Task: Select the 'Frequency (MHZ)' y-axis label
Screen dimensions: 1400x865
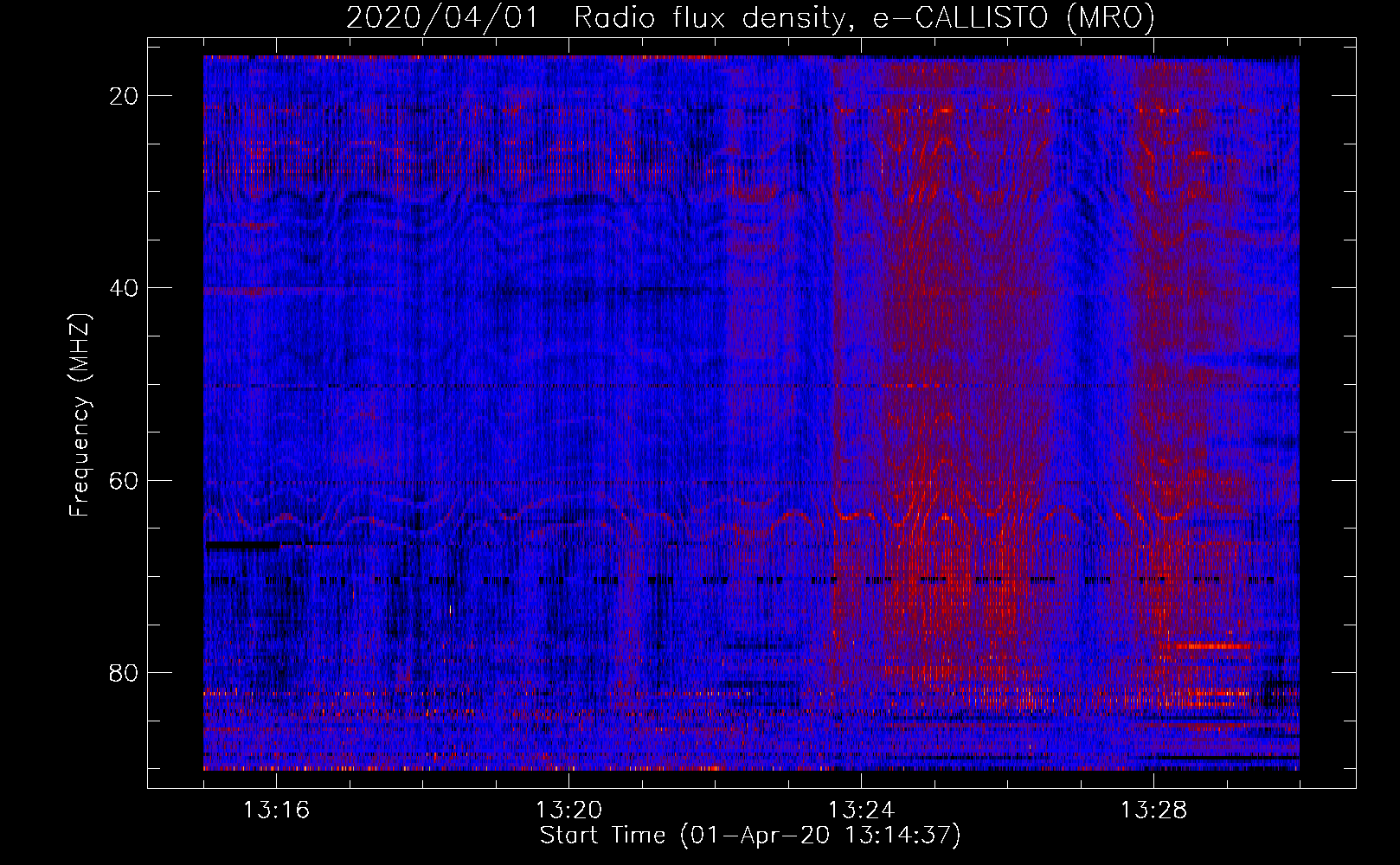Action: (x=80, y=415)
